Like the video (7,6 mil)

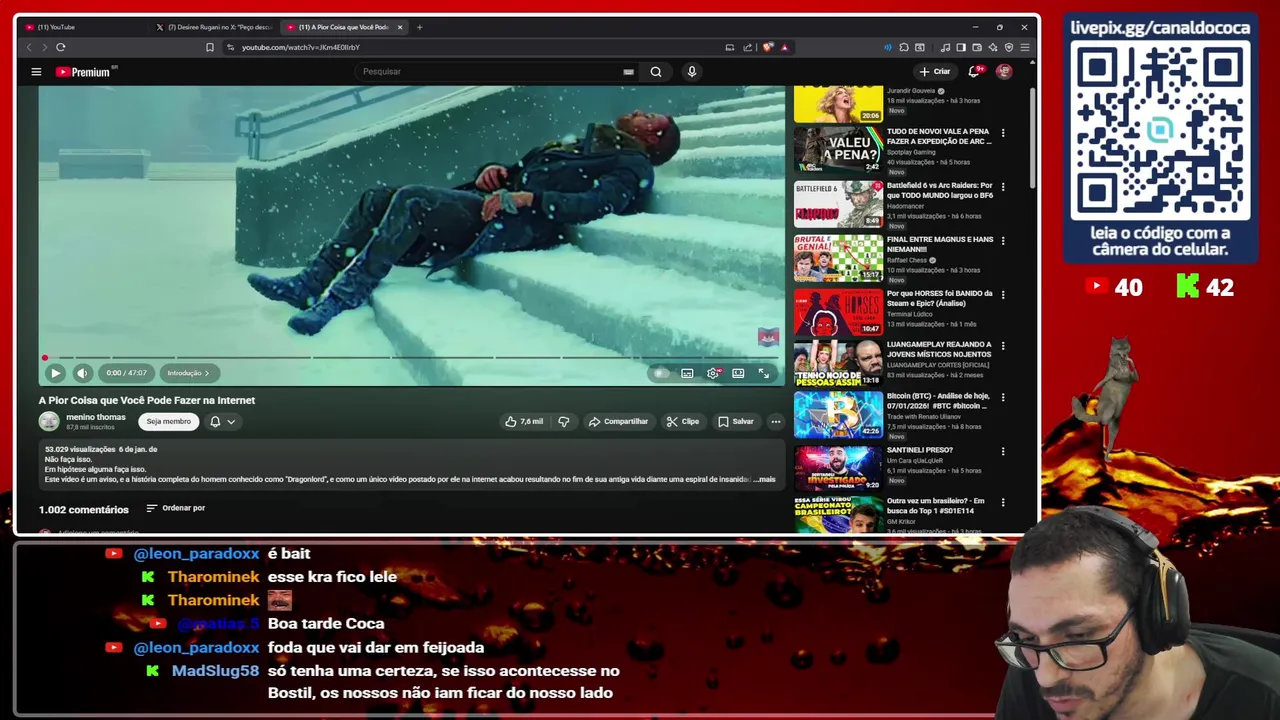[x=524, y=421]
